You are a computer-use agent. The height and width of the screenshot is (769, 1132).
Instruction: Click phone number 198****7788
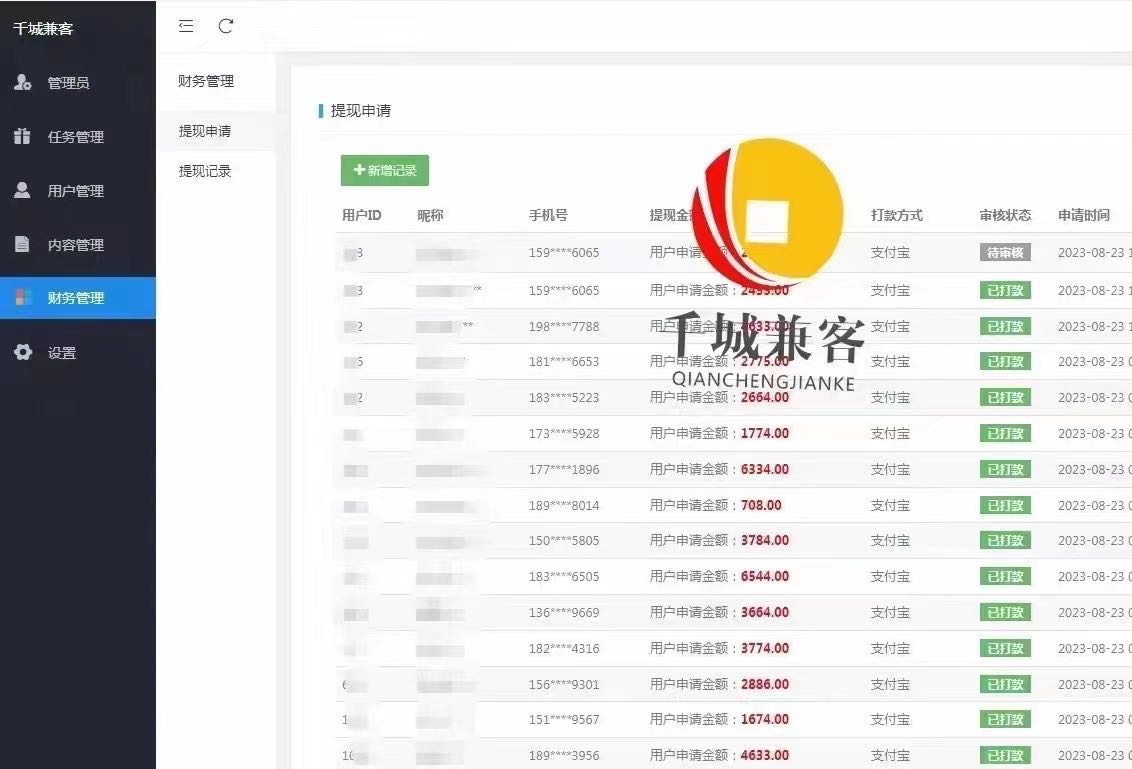564,326
